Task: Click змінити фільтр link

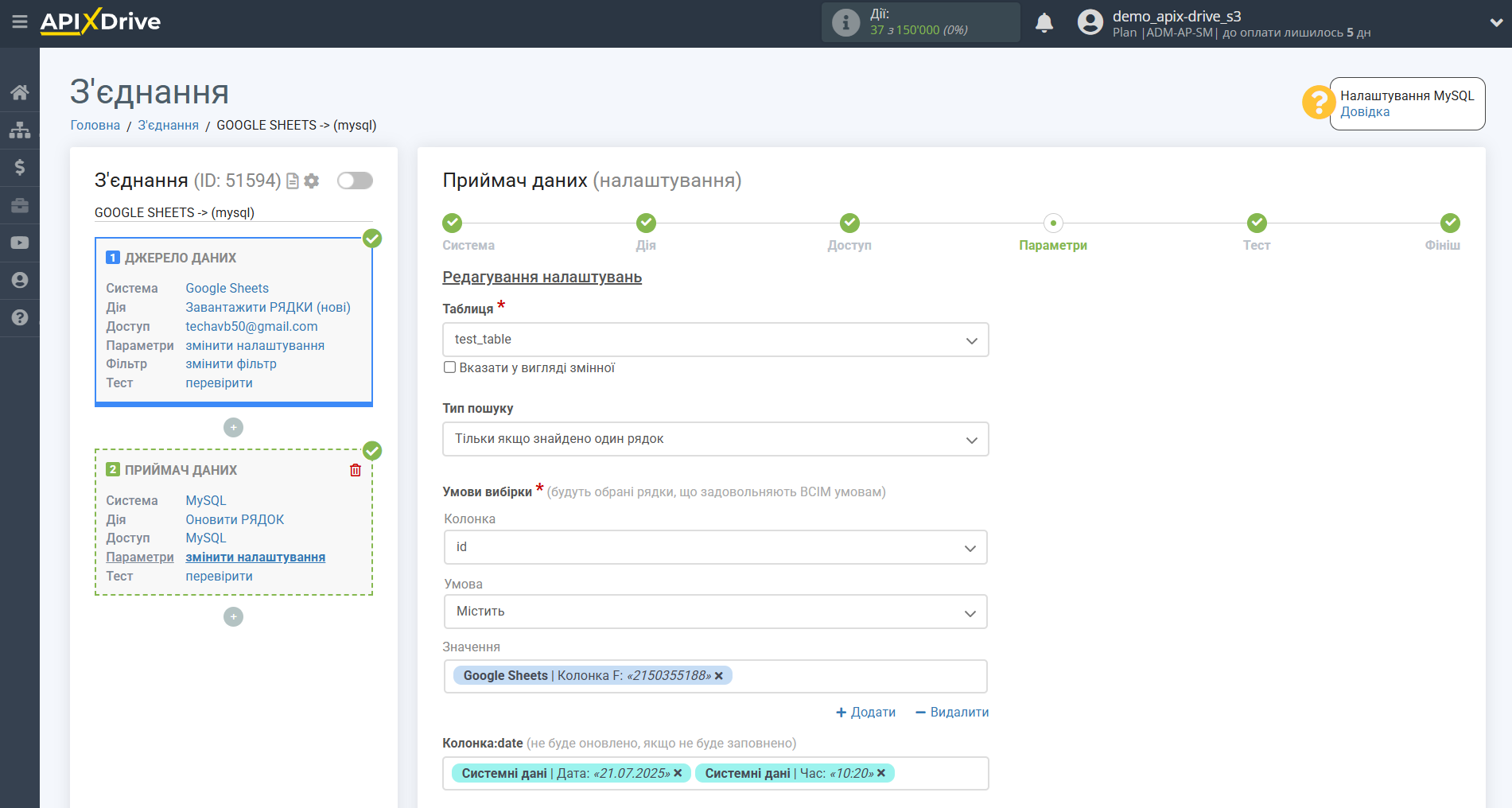Action: pyautogui.click(x=231, y=363)
